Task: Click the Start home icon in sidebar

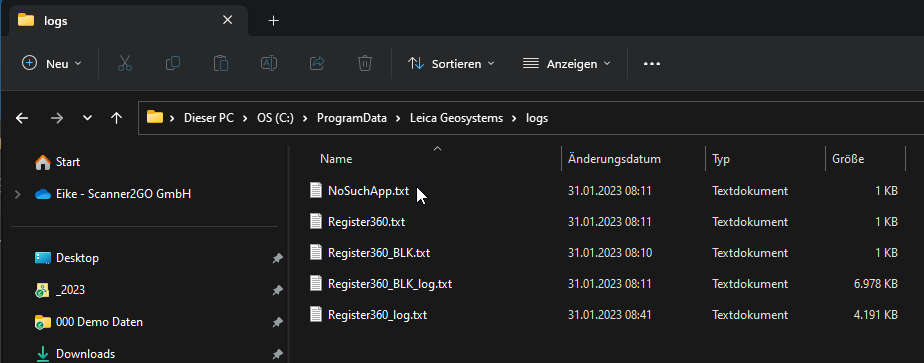Action: 42,162
